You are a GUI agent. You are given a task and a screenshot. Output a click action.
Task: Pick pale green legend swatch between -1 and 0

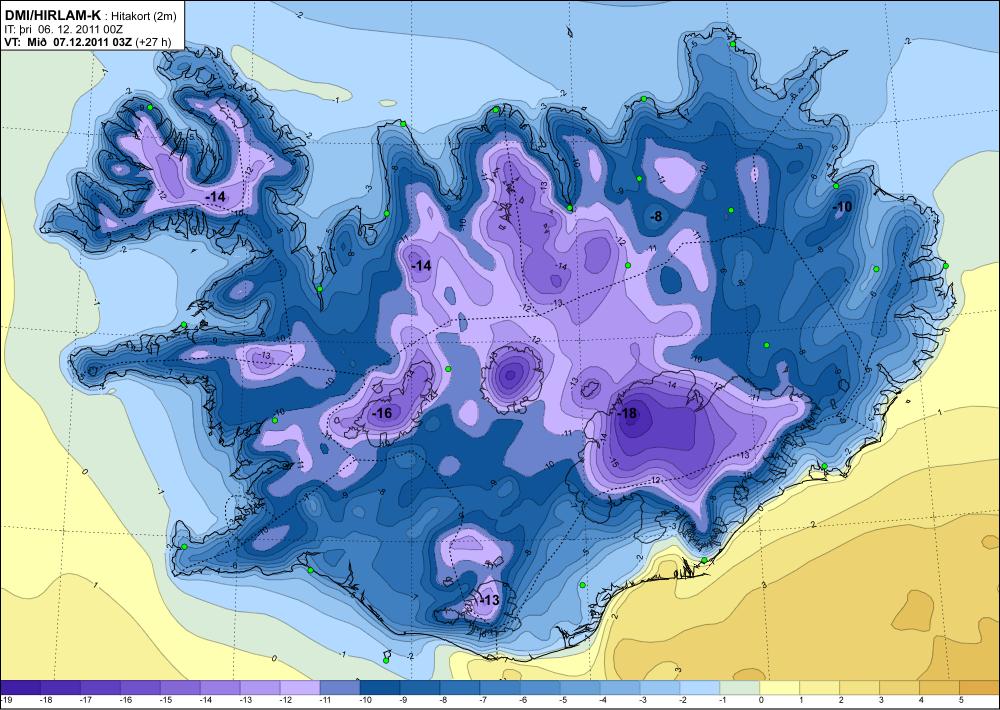(x=740, y=688)
